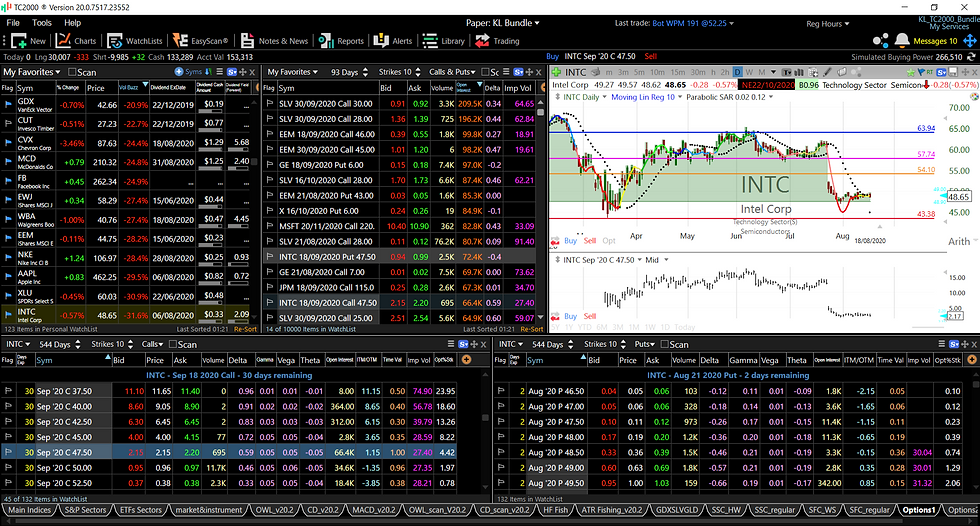Click sort arrows icon in My Favorites watchlist
Image resolution: width=980 pixels, height=526 pixels.
209,72
